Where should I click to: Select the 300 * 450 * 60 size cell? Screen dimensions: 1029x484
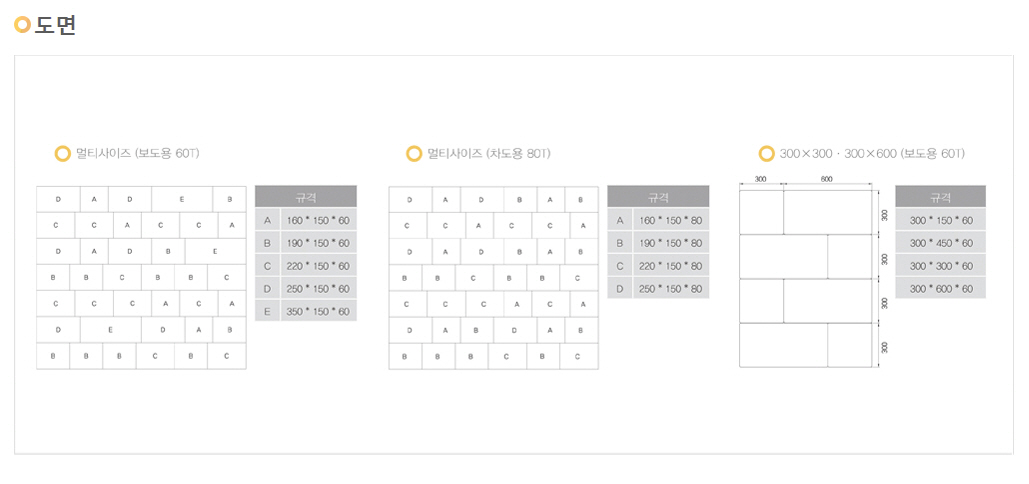click(x=941, y=243)
